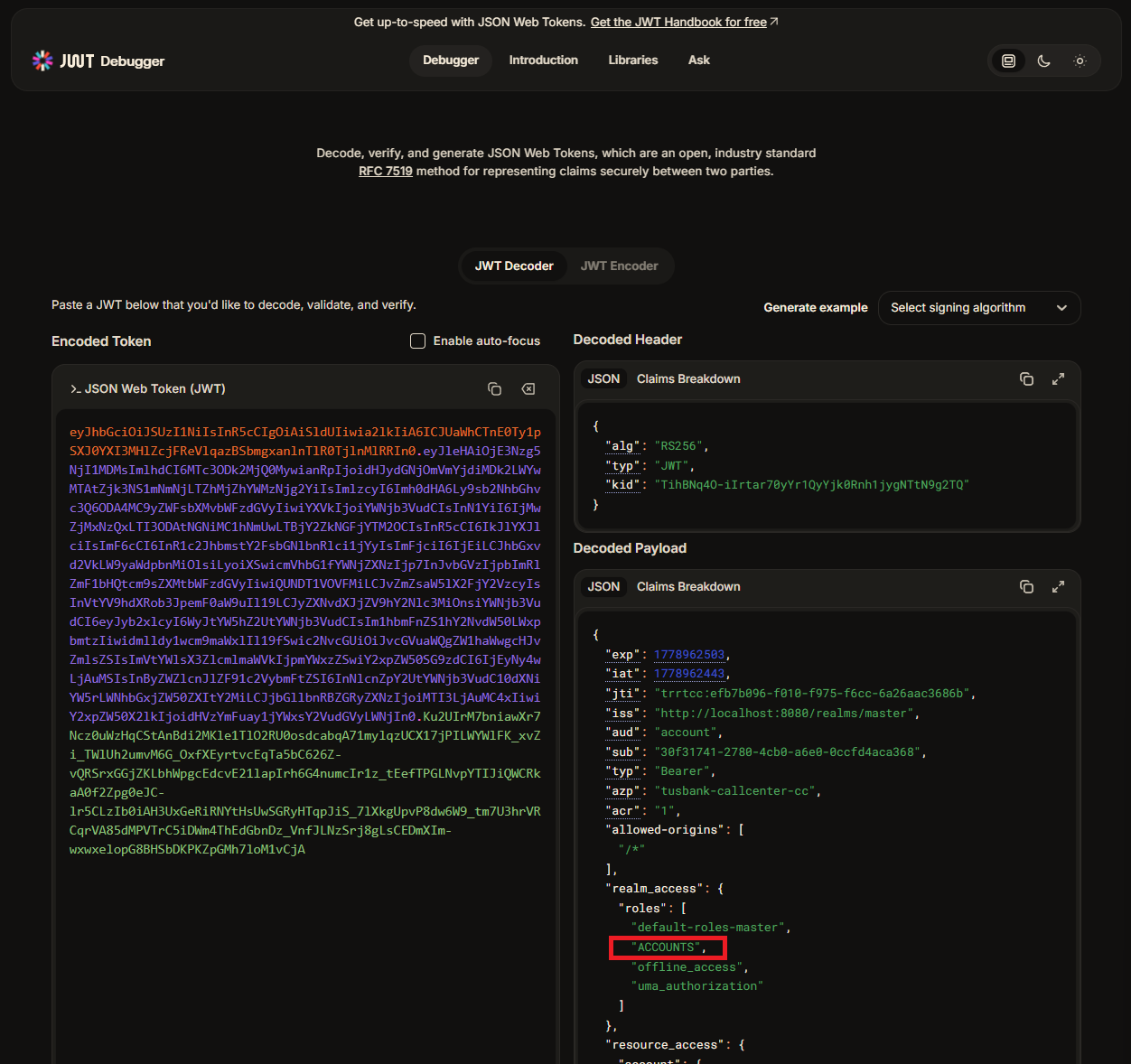Switch to system theme mode icon
1131x1064 pixels.
tap(1009, 61)
